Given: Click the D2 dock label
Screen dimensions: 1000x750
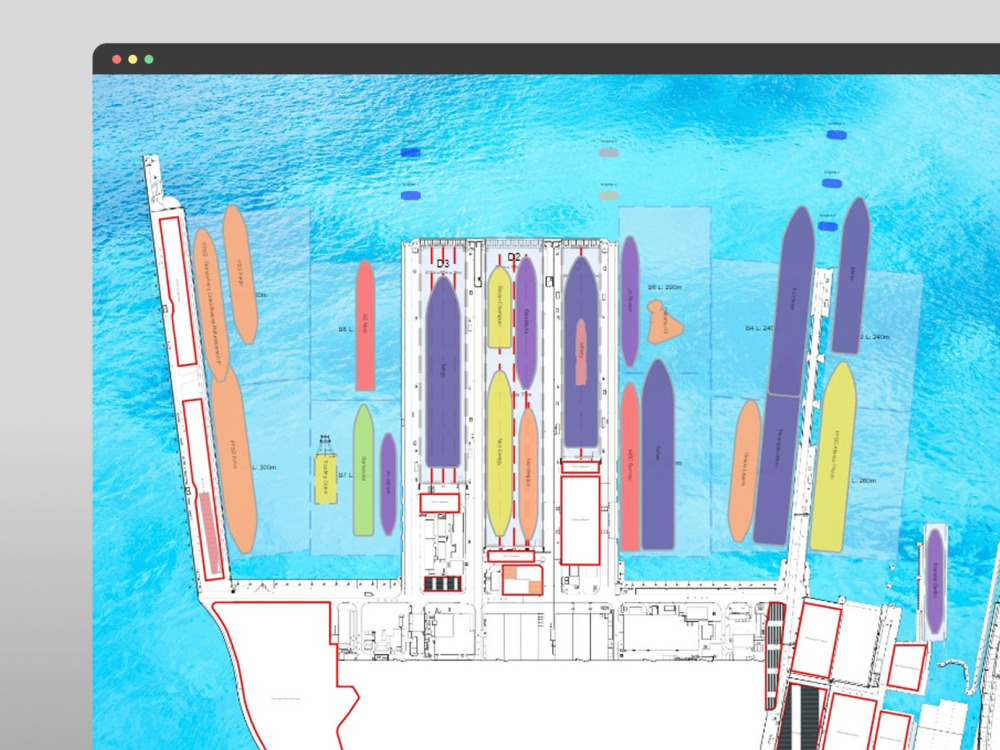Looking at the screenshot, I should tap(514, 257).
